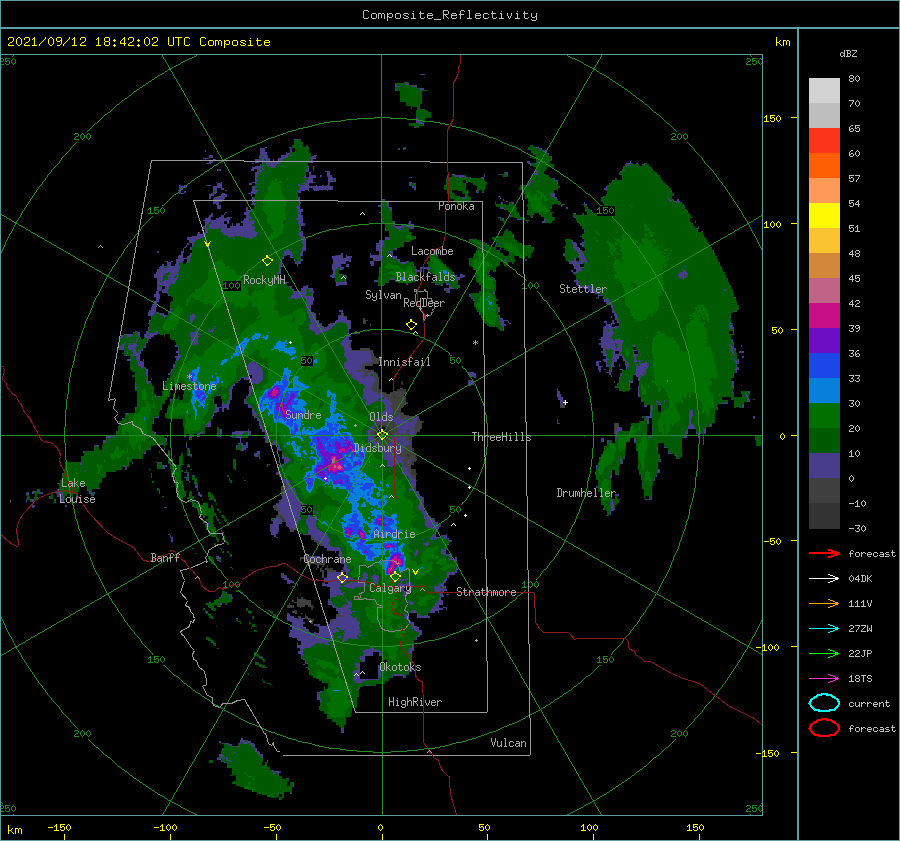Click the Olds city label
The width and height of the screenshot is (900, 841).
pos(381,417)
